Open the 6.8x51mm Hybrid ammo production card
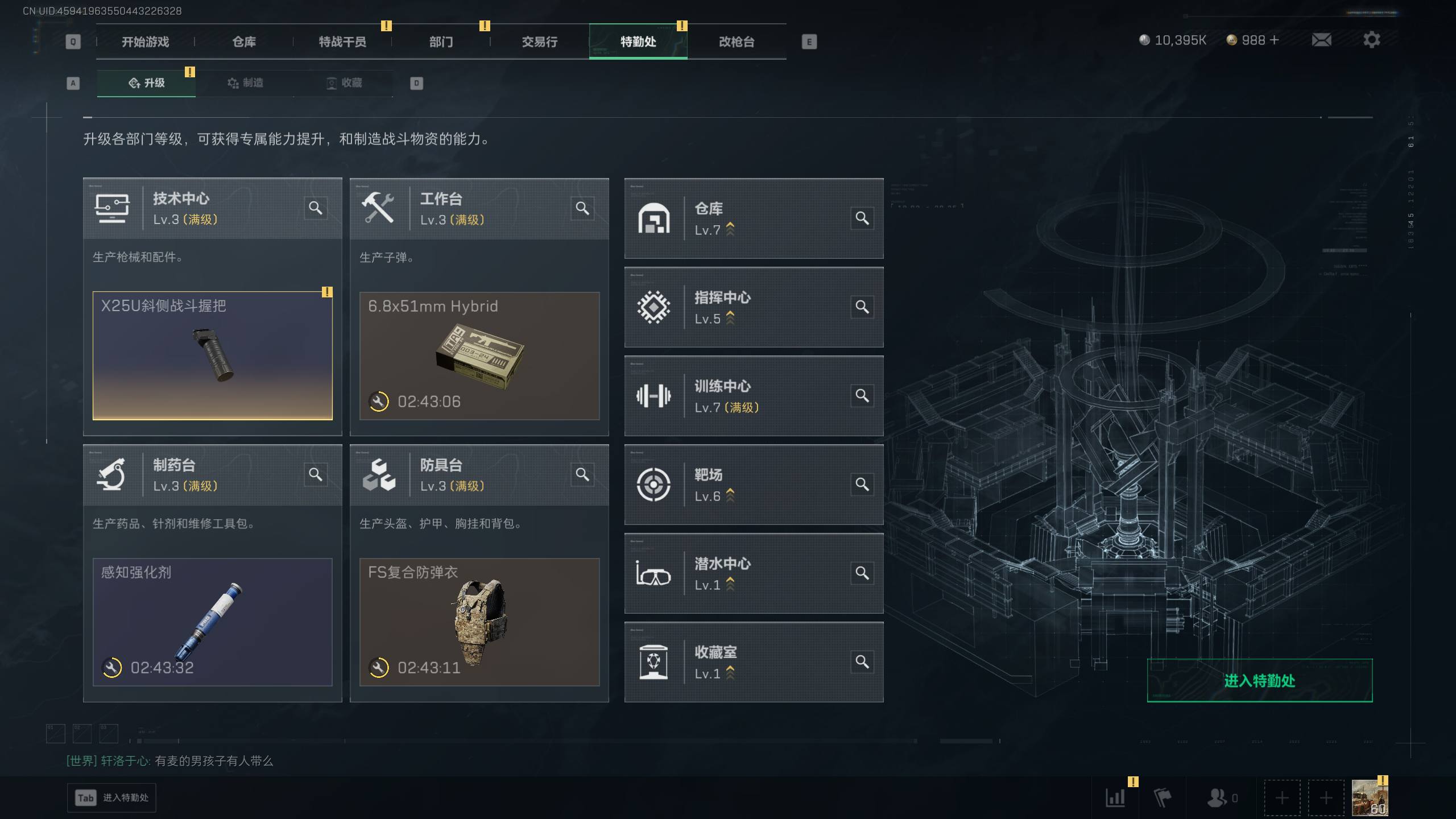Image resolution: width=1456 pixels, height=819 pixels. pos(479,355)
